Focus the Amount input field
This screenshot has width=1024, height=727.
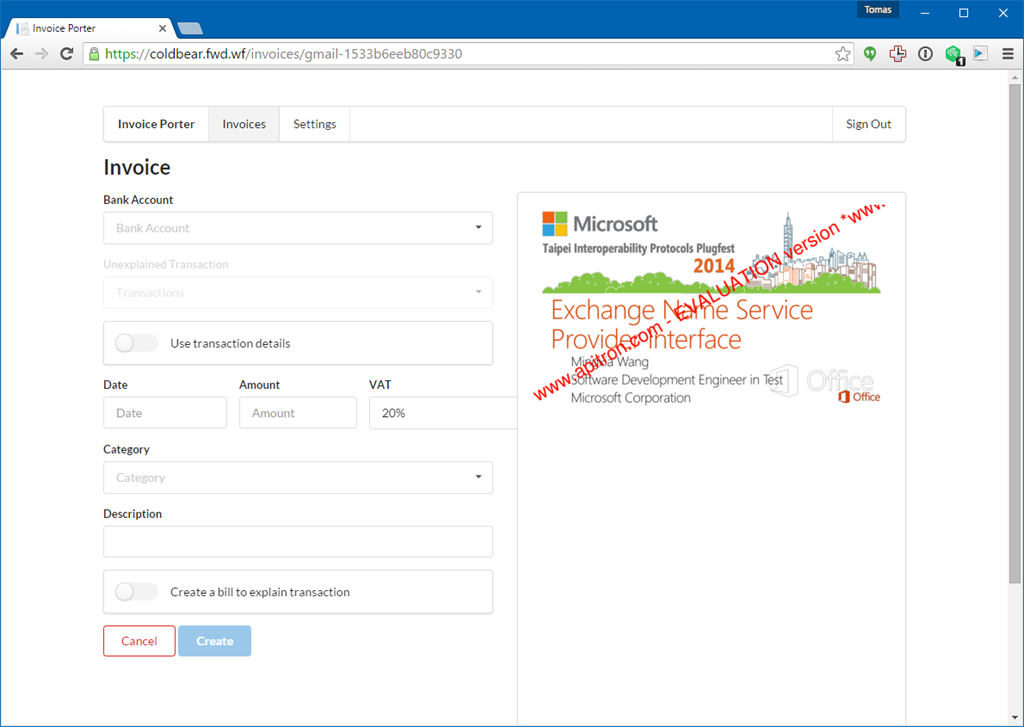298,413
